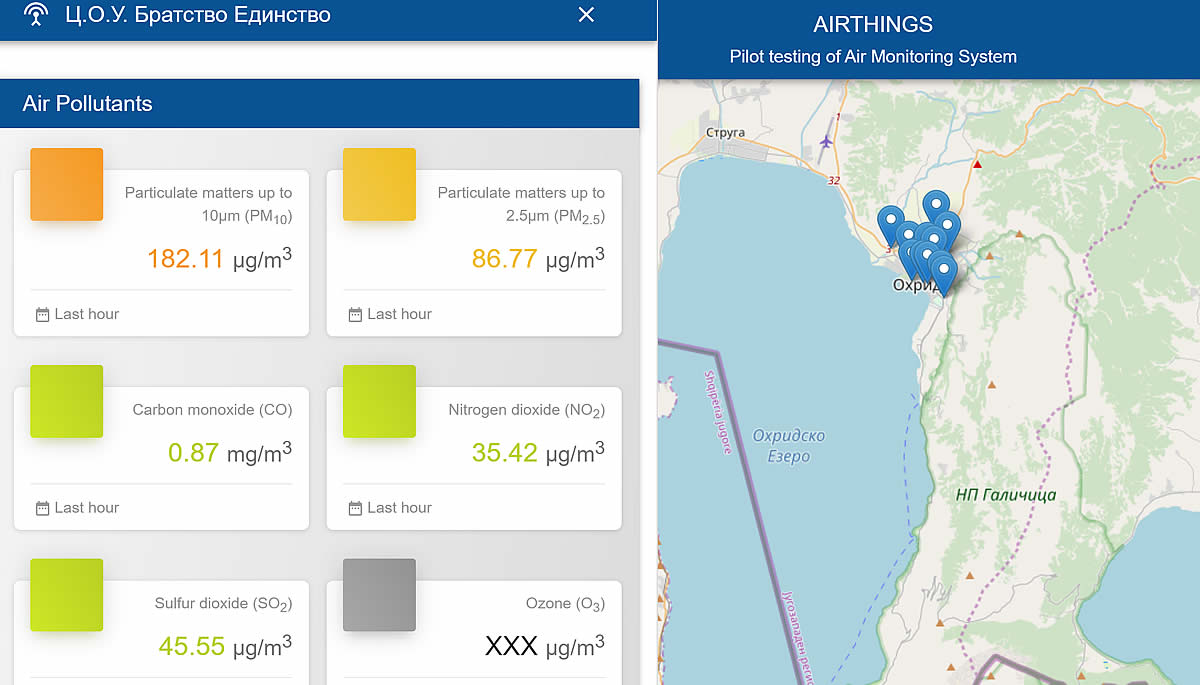
Task: Click the calendar icon in PM2.5 card
Action: (355, 314)
